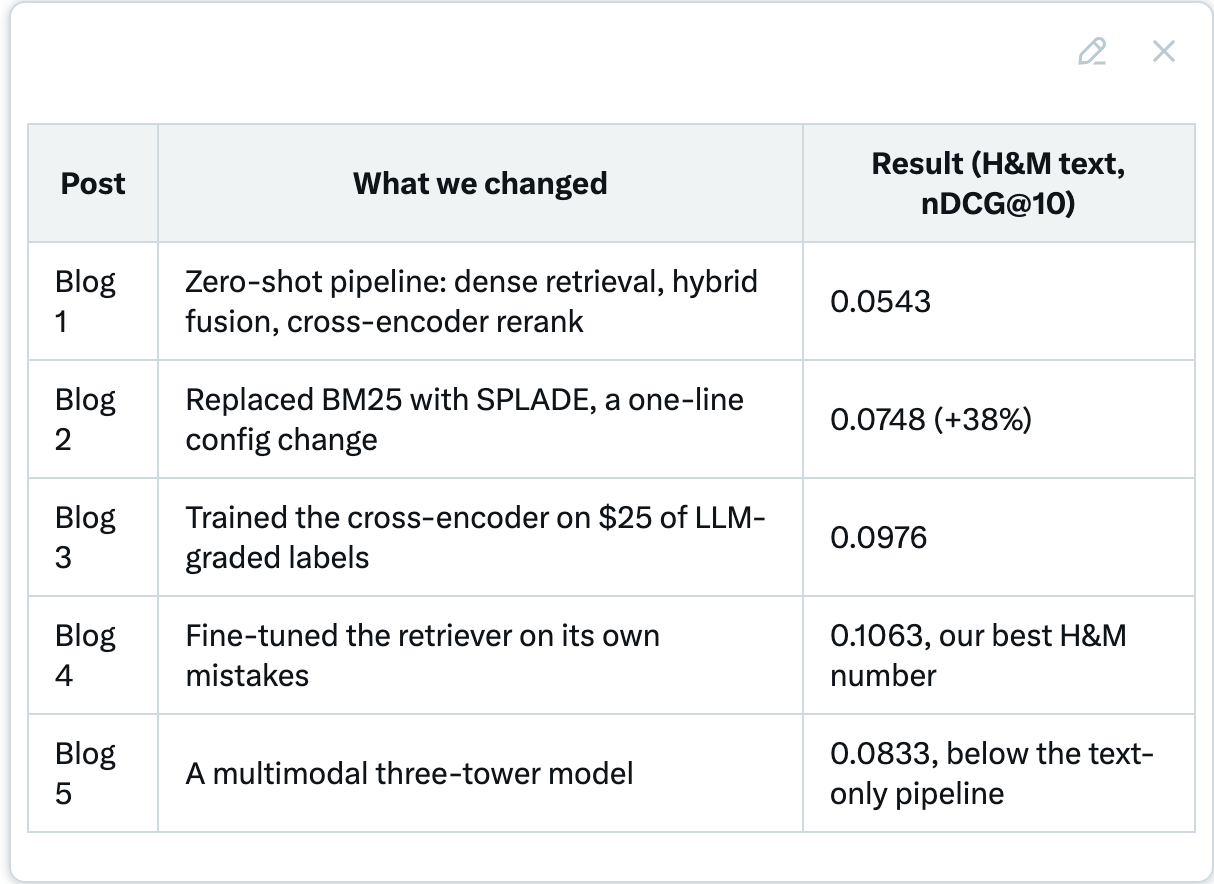Click the LLM-graded labels description cell
This screenshot has width=1214, height=884.
tap(480, 537)
